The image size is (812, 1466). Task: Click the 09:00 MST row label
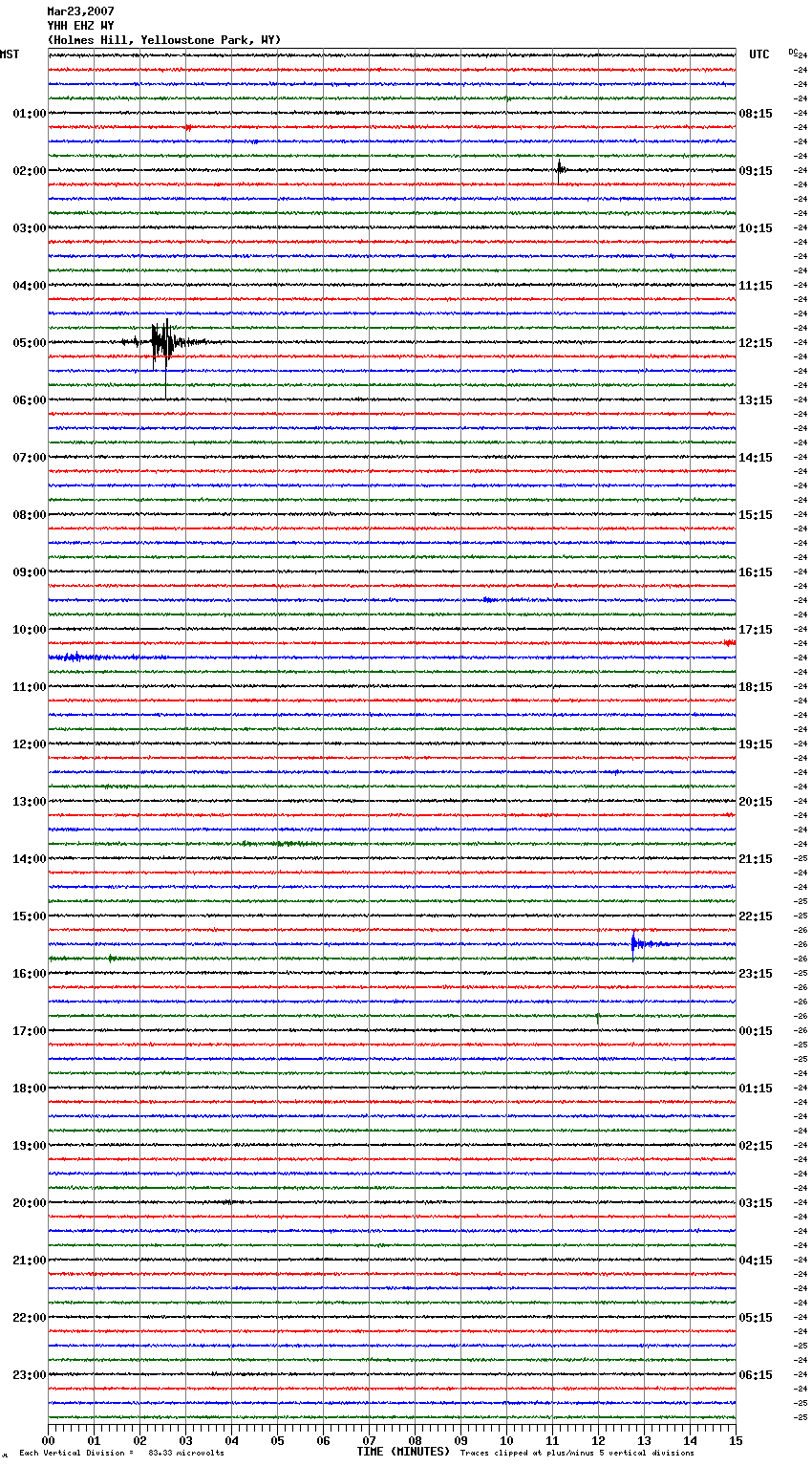pos(30,572)
